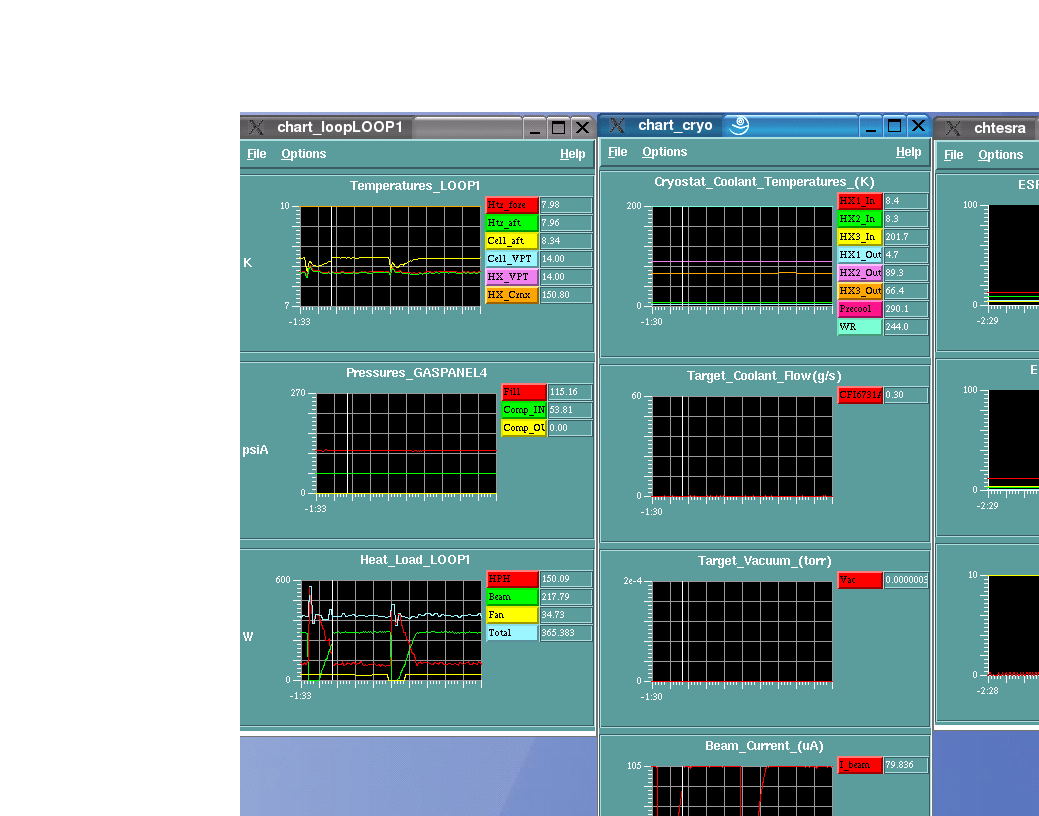Click the Htr_fore value field 7.98
Viewport: 1039px width, 816px height.
click(x=565, y=205)
